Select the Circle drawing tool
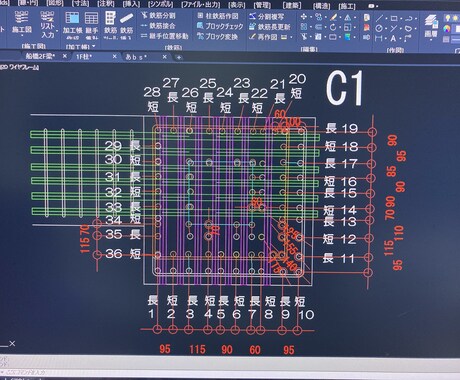Image resolution: width=460 pixels, height=380 pixels. click(379, 28)
